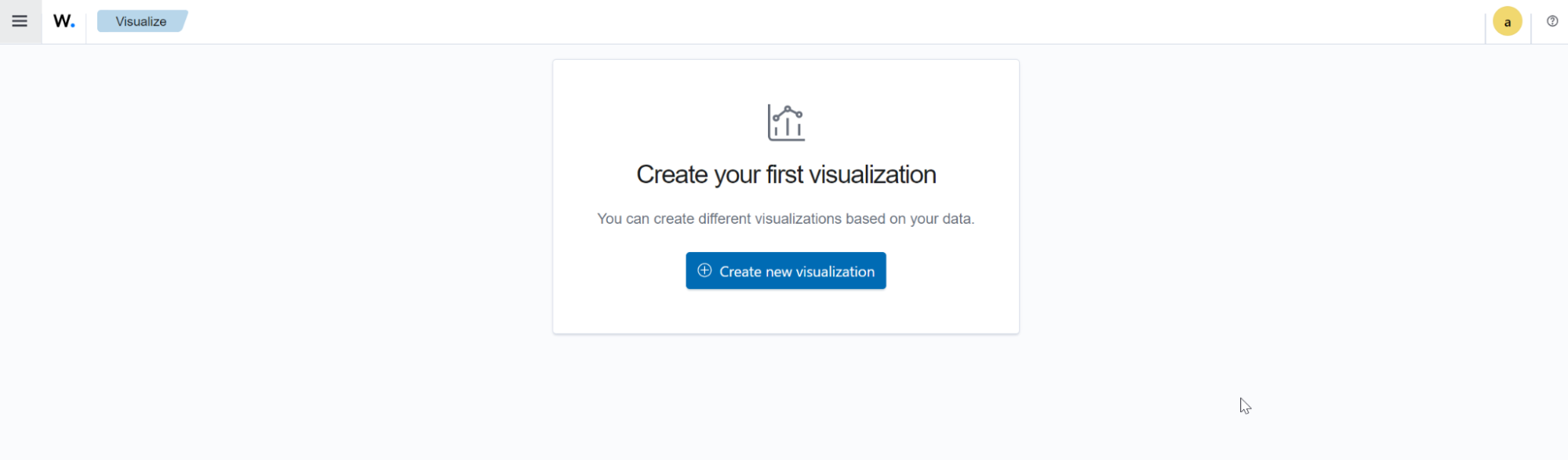
Task: Open the user avatar labeled 'a'
Action: [x=1507, y=21]
